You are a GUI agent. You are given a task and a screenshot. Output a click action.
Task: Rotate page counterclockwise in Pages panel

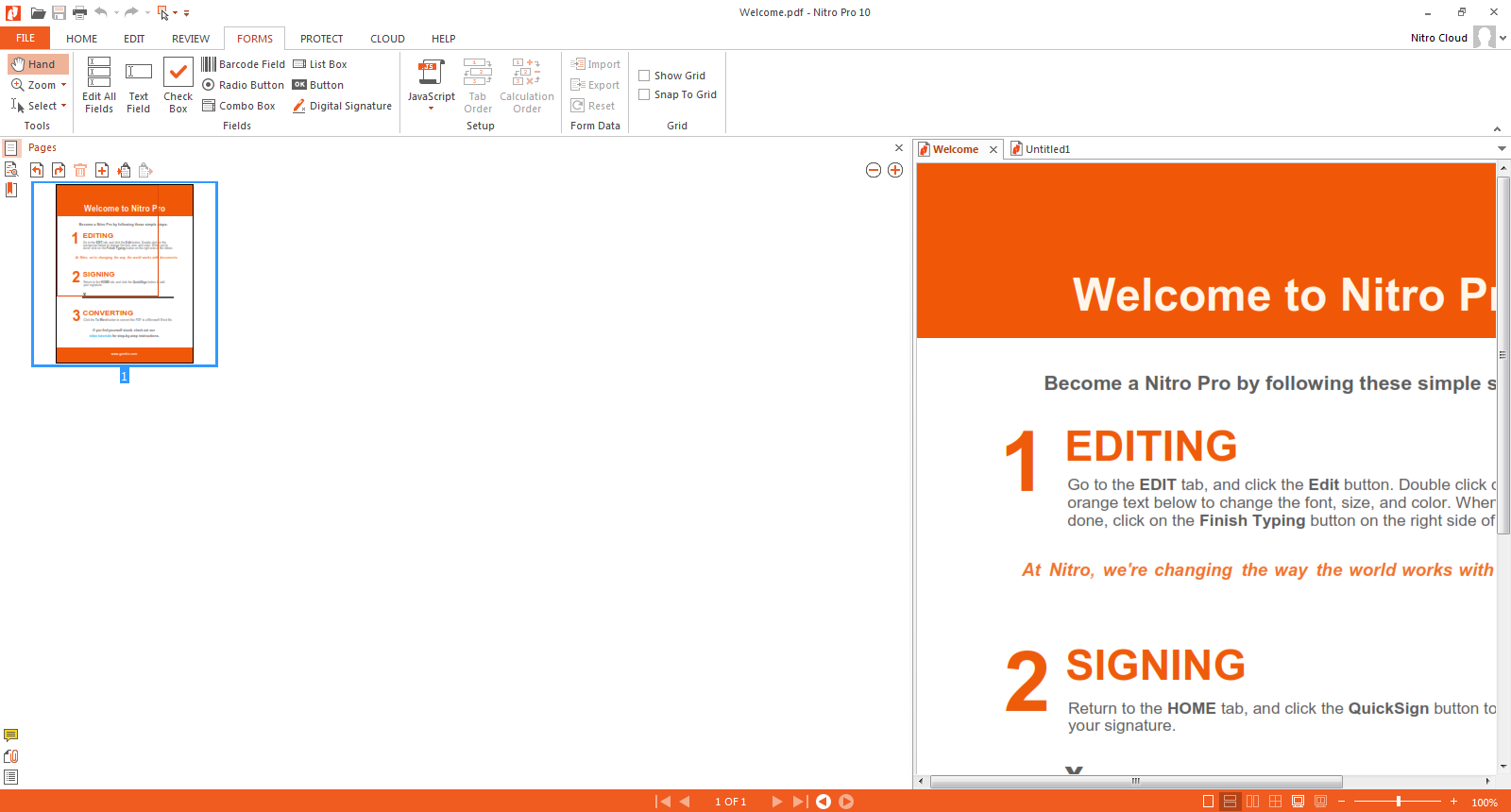point(37,170)
